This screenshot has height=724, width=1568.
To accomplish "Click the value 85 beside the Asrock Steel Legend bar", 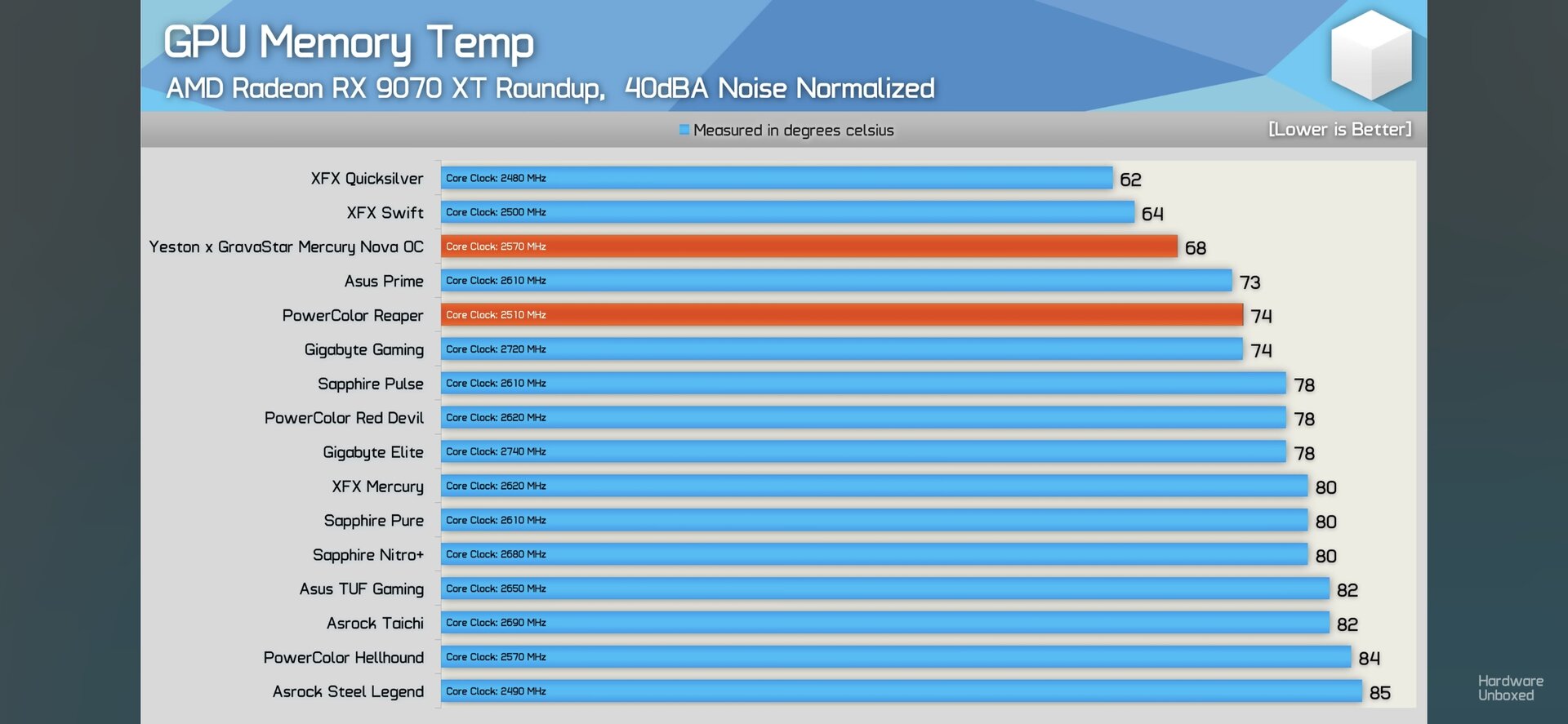I will coord(1380,693).
